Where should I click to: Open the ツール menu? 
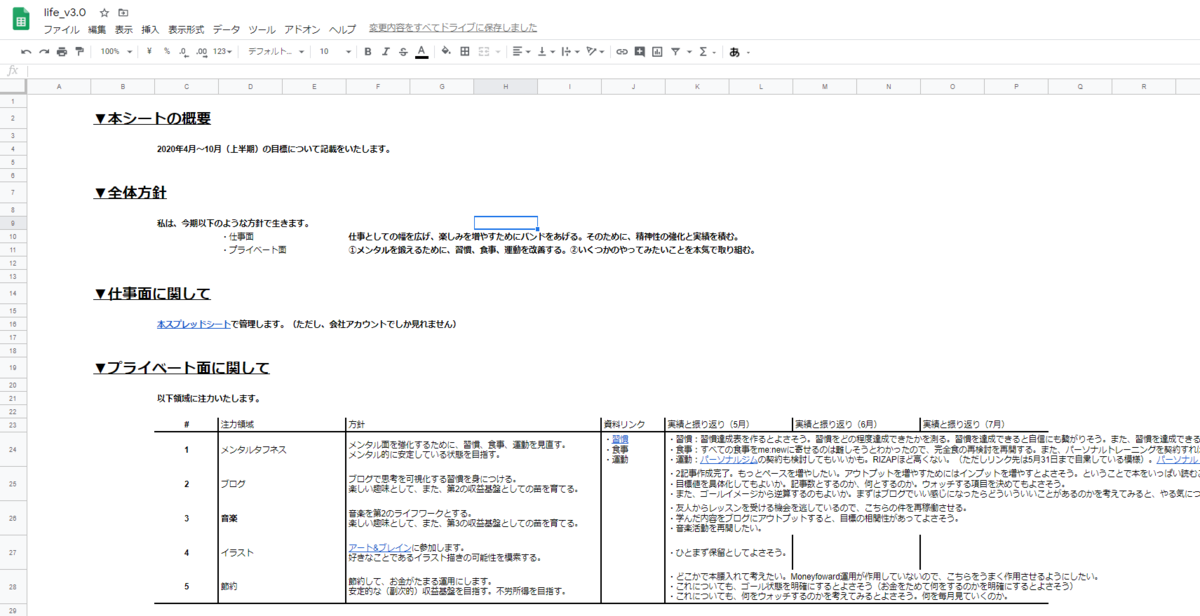(262, 29)
